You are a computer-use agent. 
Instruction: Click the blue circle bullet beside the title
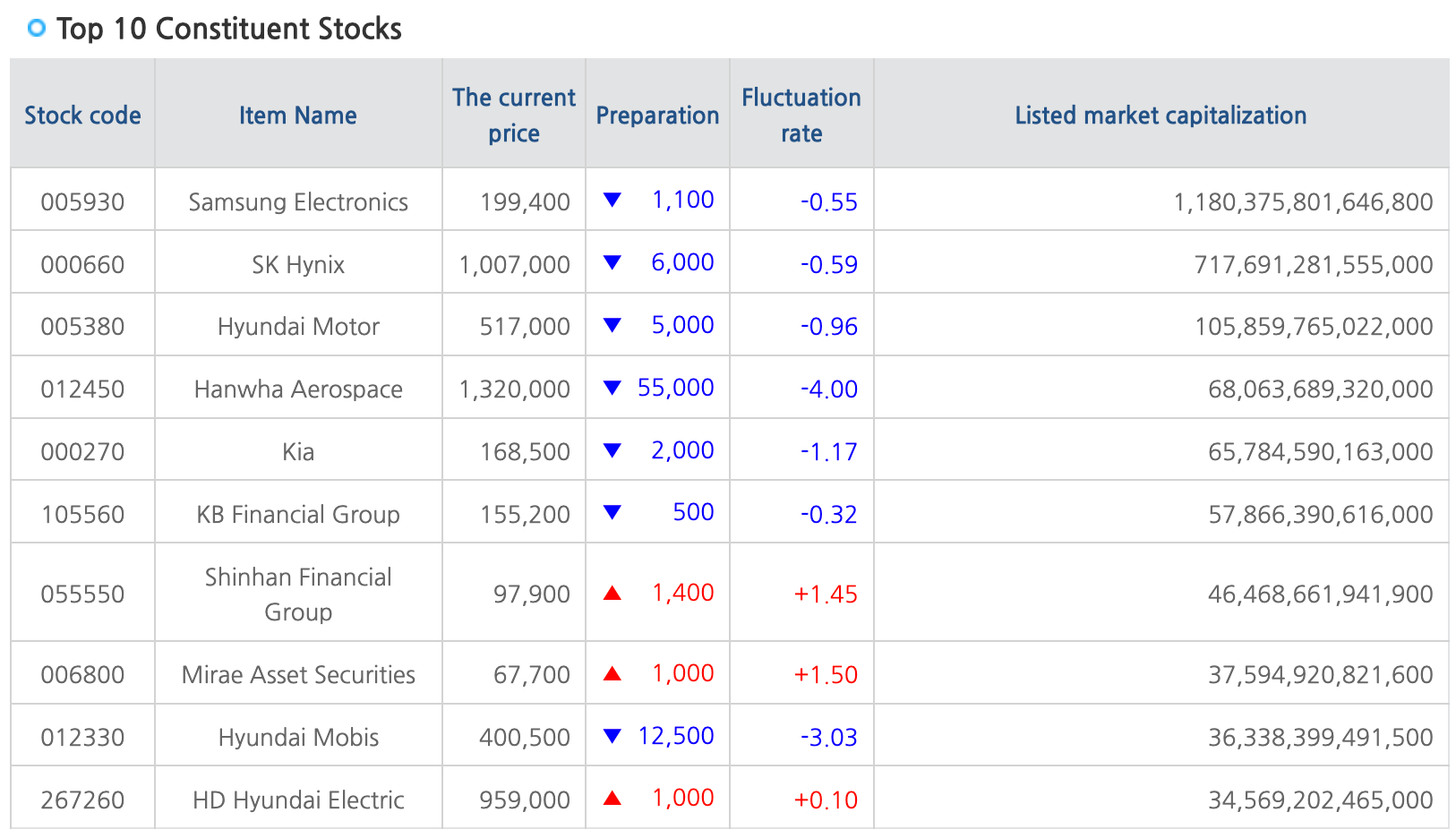[x=37, y=29]
